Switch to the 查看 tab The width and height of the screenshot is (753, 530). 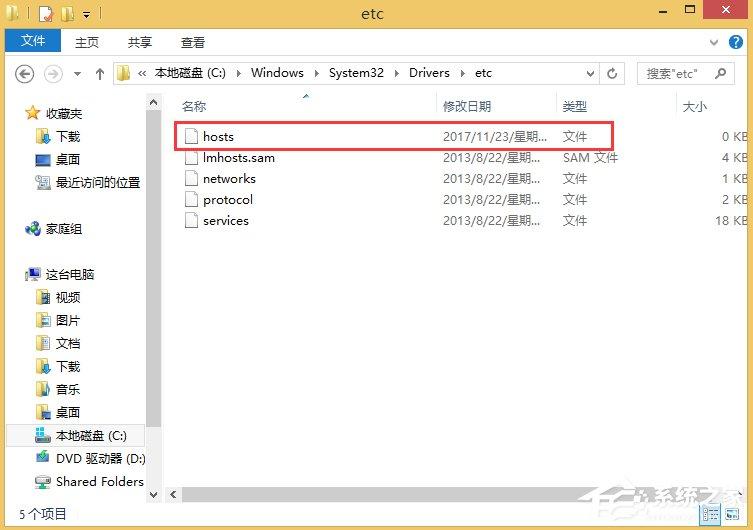pos(193,42)
